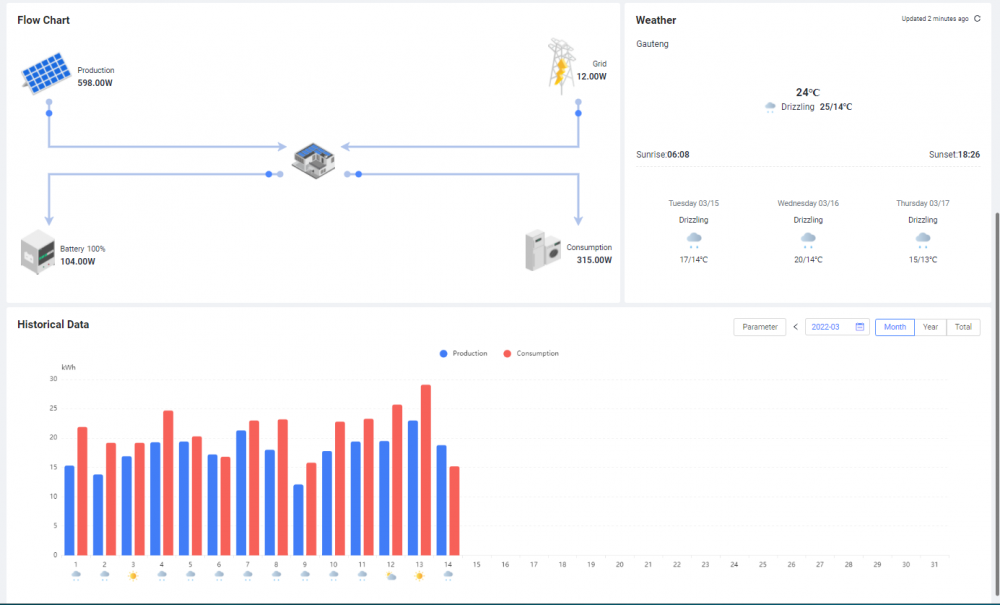Click Thursday 03/17 forecast cloud icon
The width and height of the screenshot is (1000, 605).
point(923,240)
